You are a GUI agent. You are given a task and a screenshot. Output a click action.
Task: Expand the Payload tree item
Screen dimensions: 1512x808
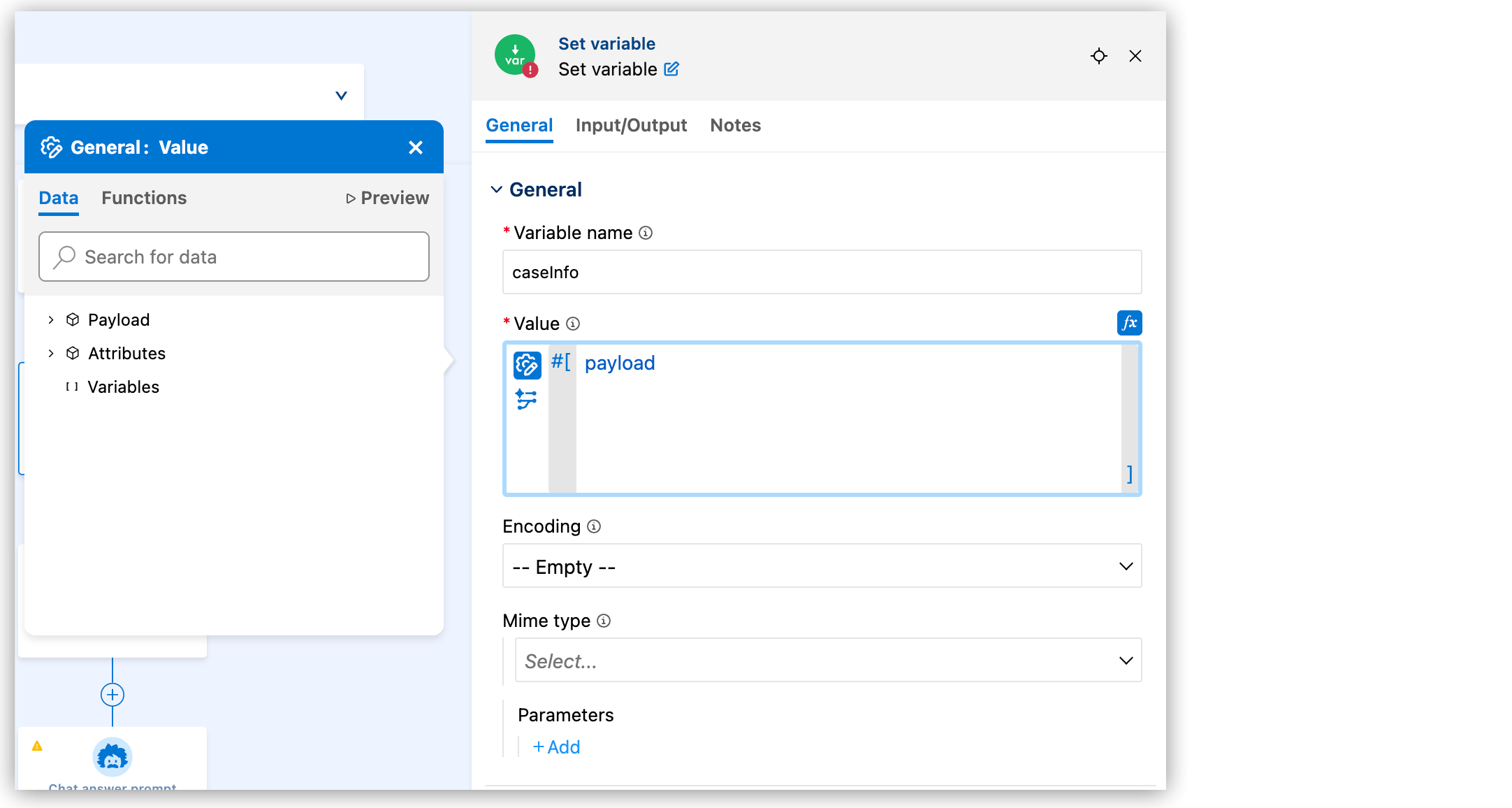[50, 319]
